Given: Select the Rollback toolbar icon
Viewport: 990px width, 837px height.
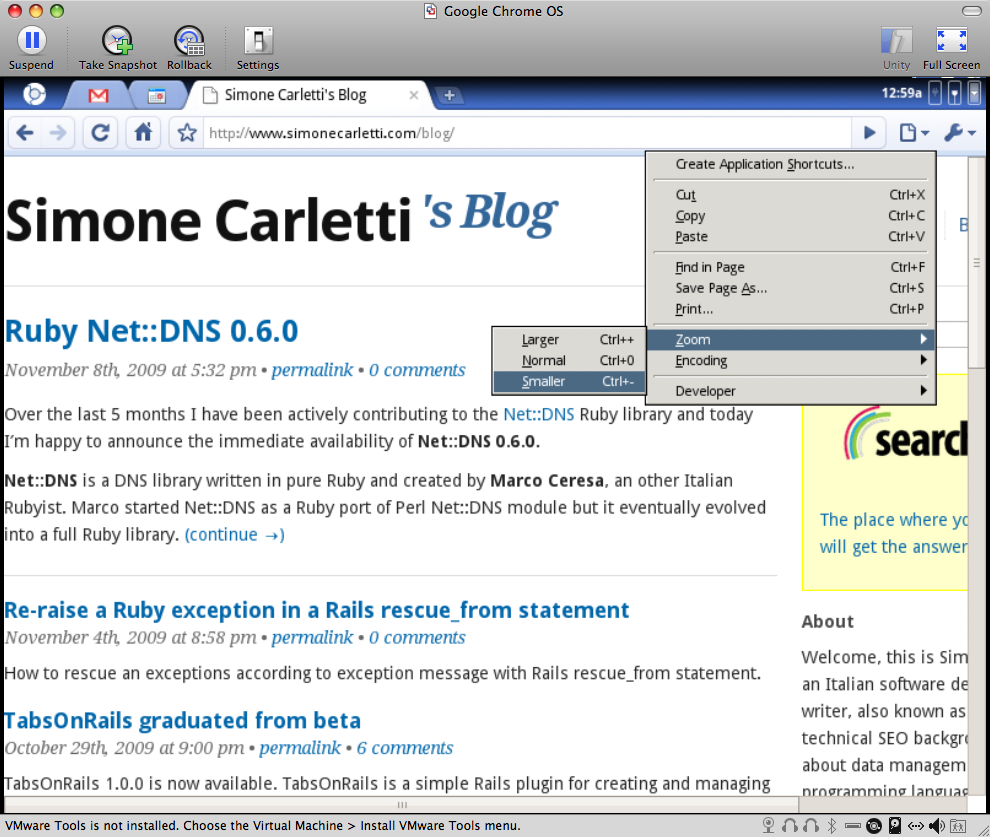Looking at the screenshot, I should point(189,40).
